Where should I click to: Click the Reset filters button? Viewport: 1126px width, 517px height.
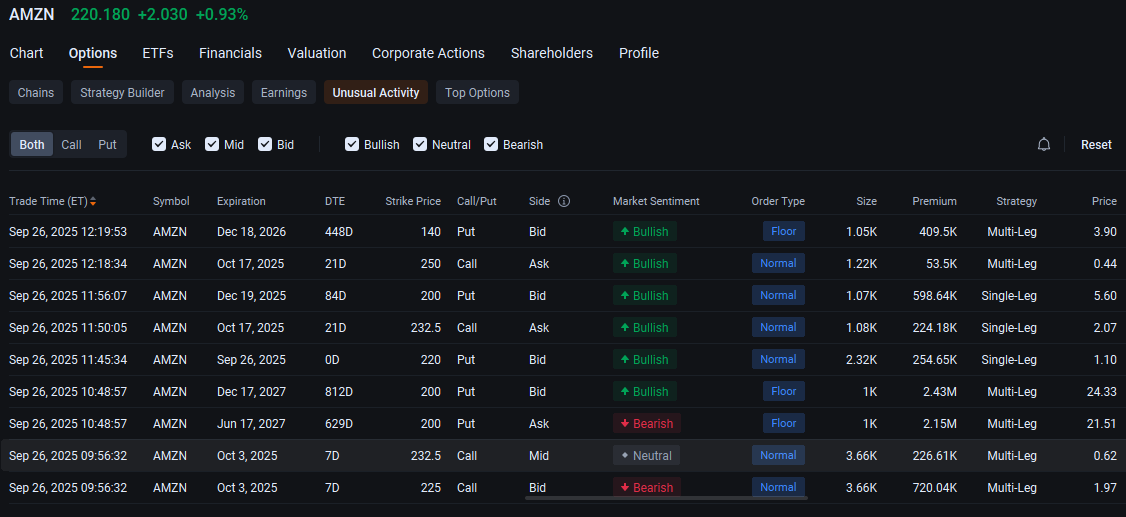coord(1096,144)
